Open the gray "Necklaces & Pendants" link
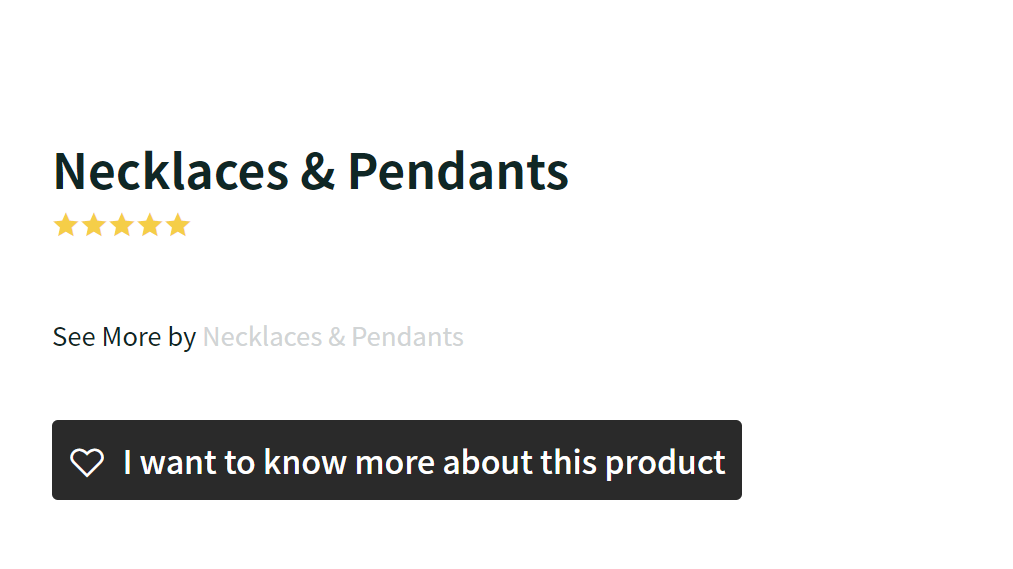Viewport: 1013px width, 569px height. [x=333, y=337]
